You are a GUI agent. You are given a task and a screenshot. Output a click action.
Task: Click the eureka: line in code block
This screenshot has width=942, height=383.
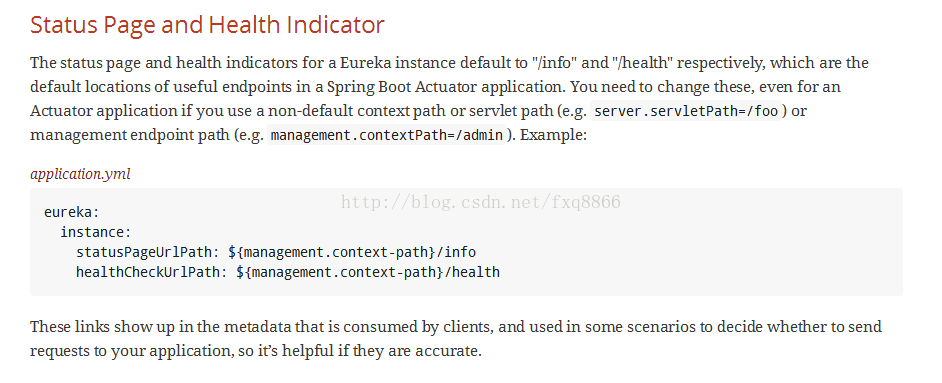tap(71, 212)
